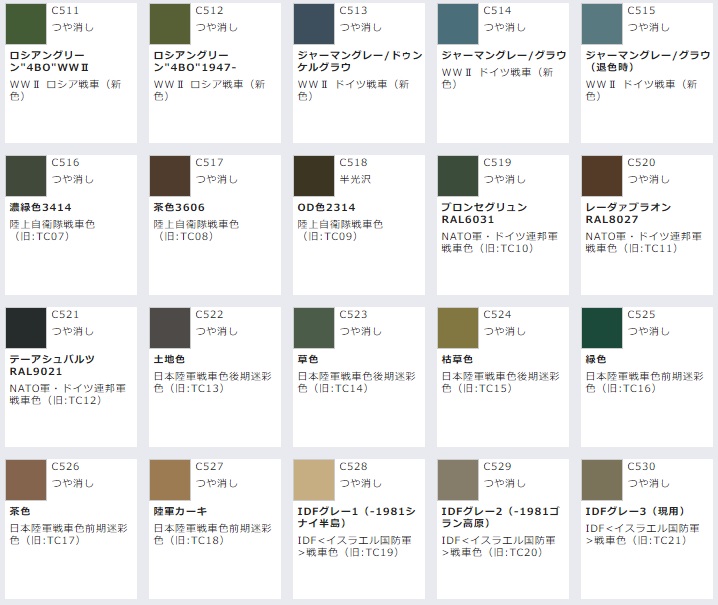Screen dimensions: 718x605
Task: Open the 茶色3606 title
Action: tap(179, 207)
